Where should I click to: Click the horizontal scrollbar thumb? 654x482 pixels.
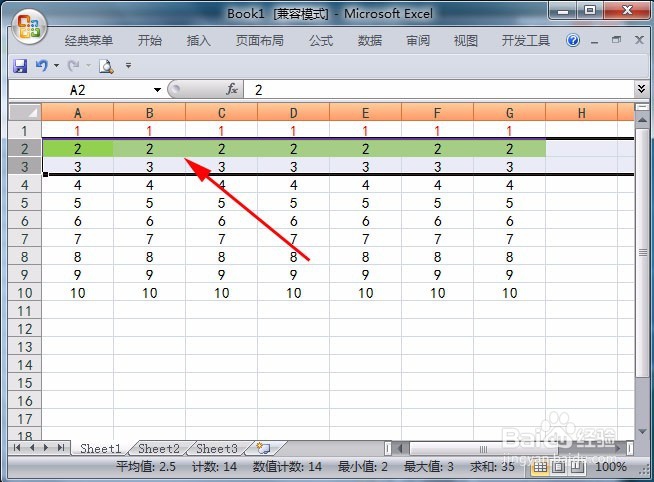[484, 449]
